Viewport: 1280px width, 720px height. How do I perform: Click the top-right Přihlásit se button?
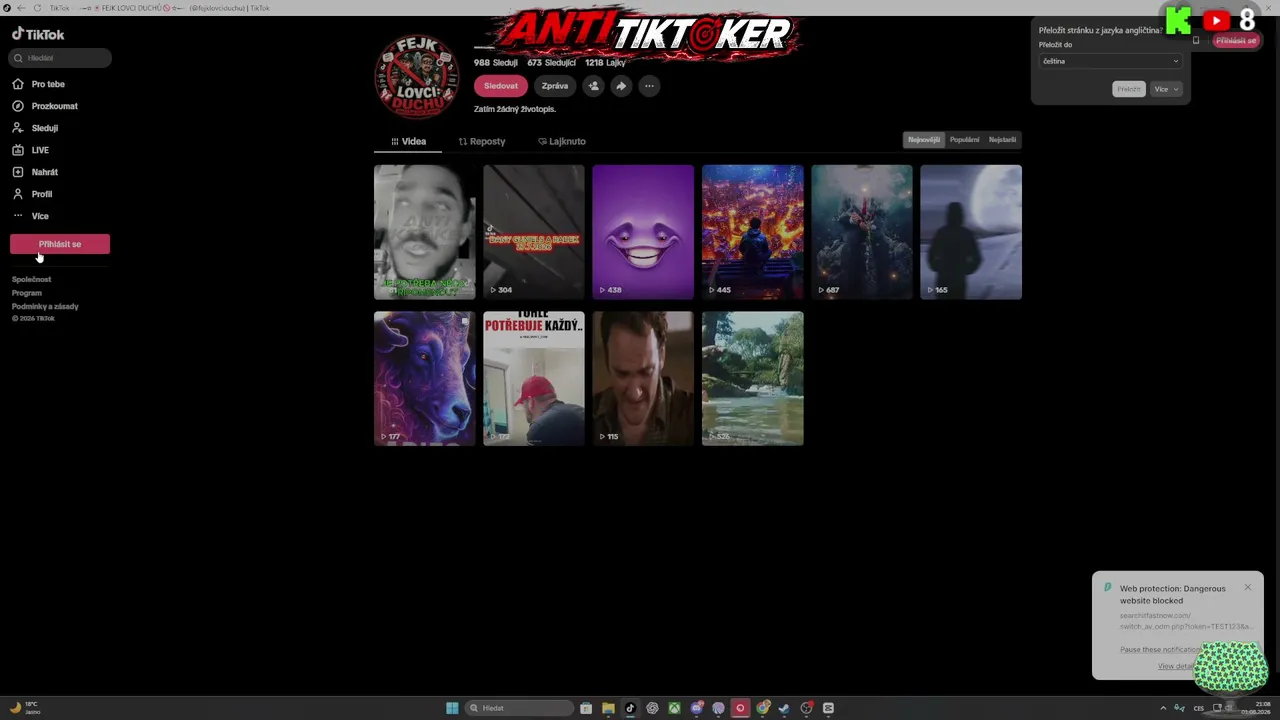[1236, 40]
